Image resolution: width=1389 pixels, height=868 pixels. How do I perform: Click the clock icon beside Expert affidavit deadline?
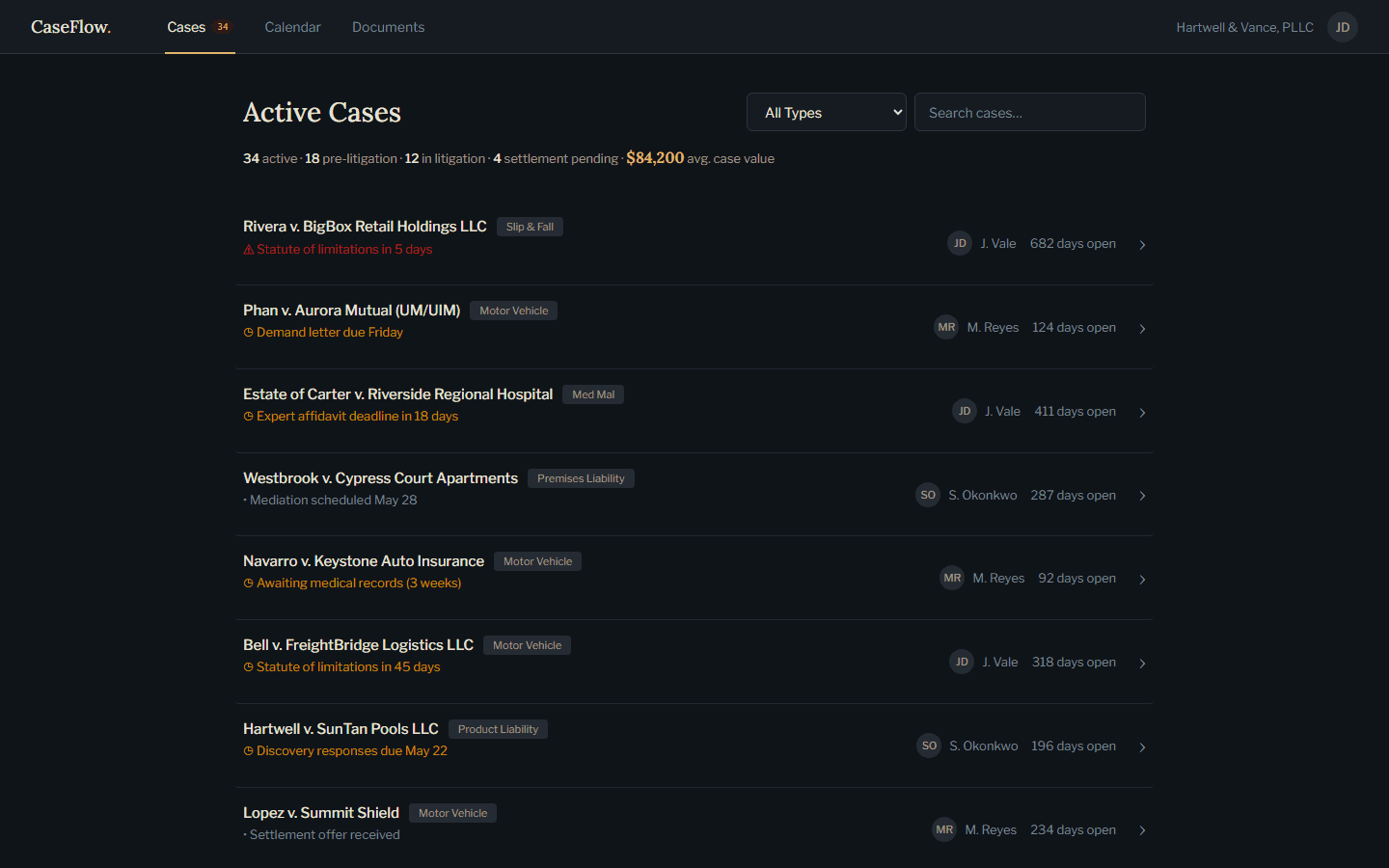pos(248,417)
